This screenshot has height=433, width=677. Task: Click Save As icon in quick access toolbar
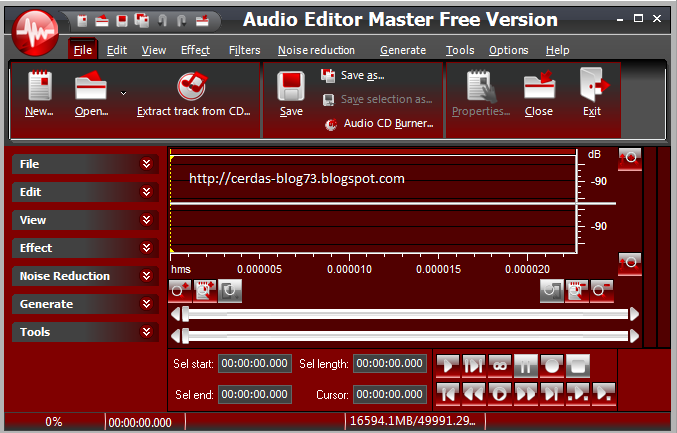(142, 20)
